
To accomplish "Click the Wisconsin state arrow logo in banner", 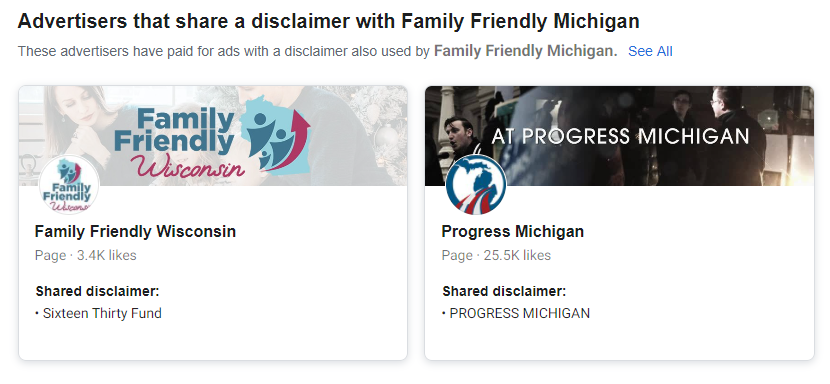I will (274, 132).
